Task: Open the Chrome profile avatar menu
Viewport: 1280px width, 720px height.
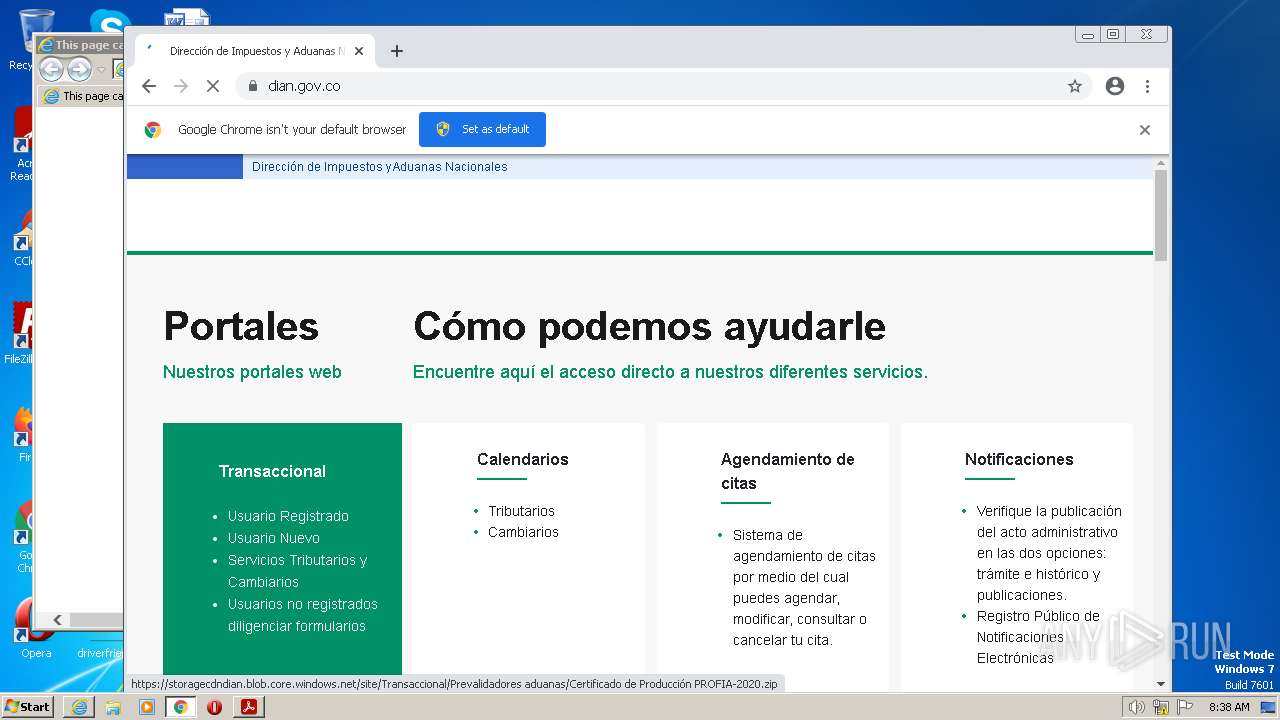Action: pyautogui.click(x=1115, y=86)
